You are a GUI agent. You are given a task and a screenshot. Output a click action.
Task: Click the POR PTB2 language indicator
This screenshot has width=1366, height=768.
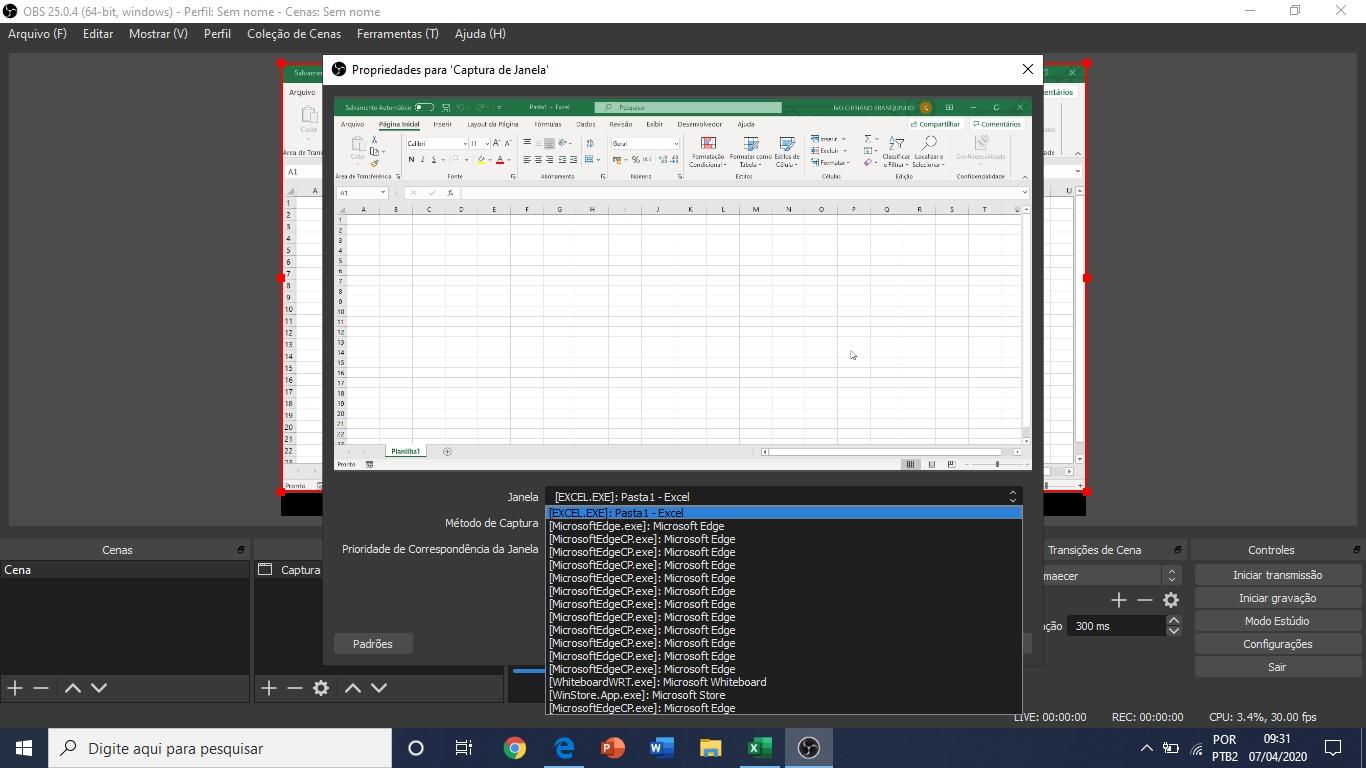tap(1224, 748)
